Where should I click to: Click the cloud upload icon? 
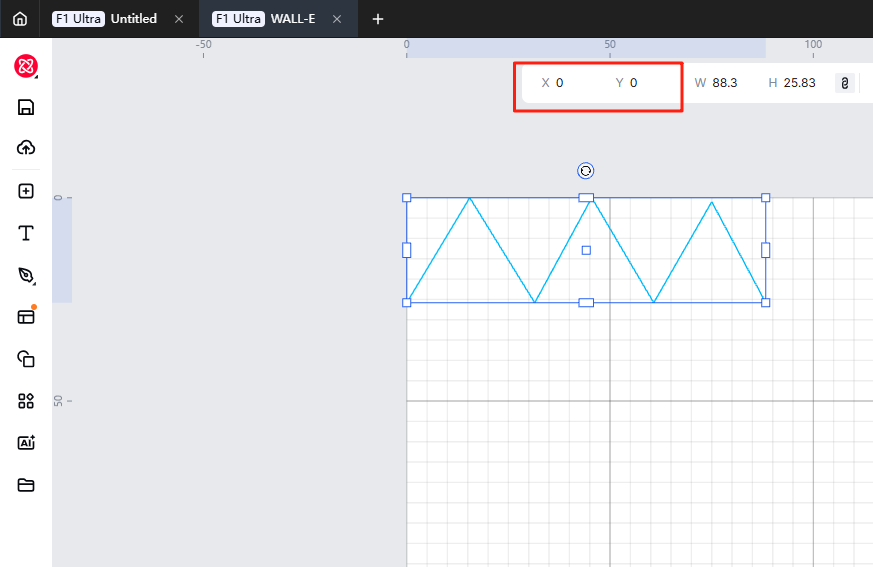26,148
